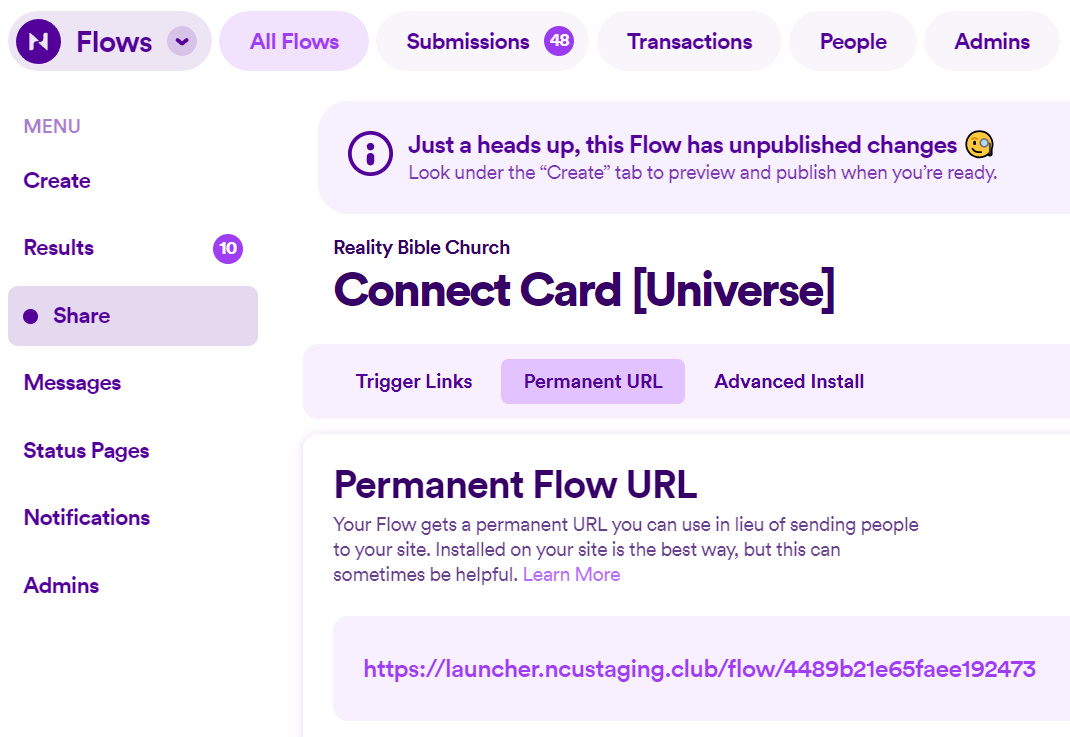This screenshot has height=737, width=1070.
Task: Click the Submissions count badge showing 48
Action: point(561,41)
